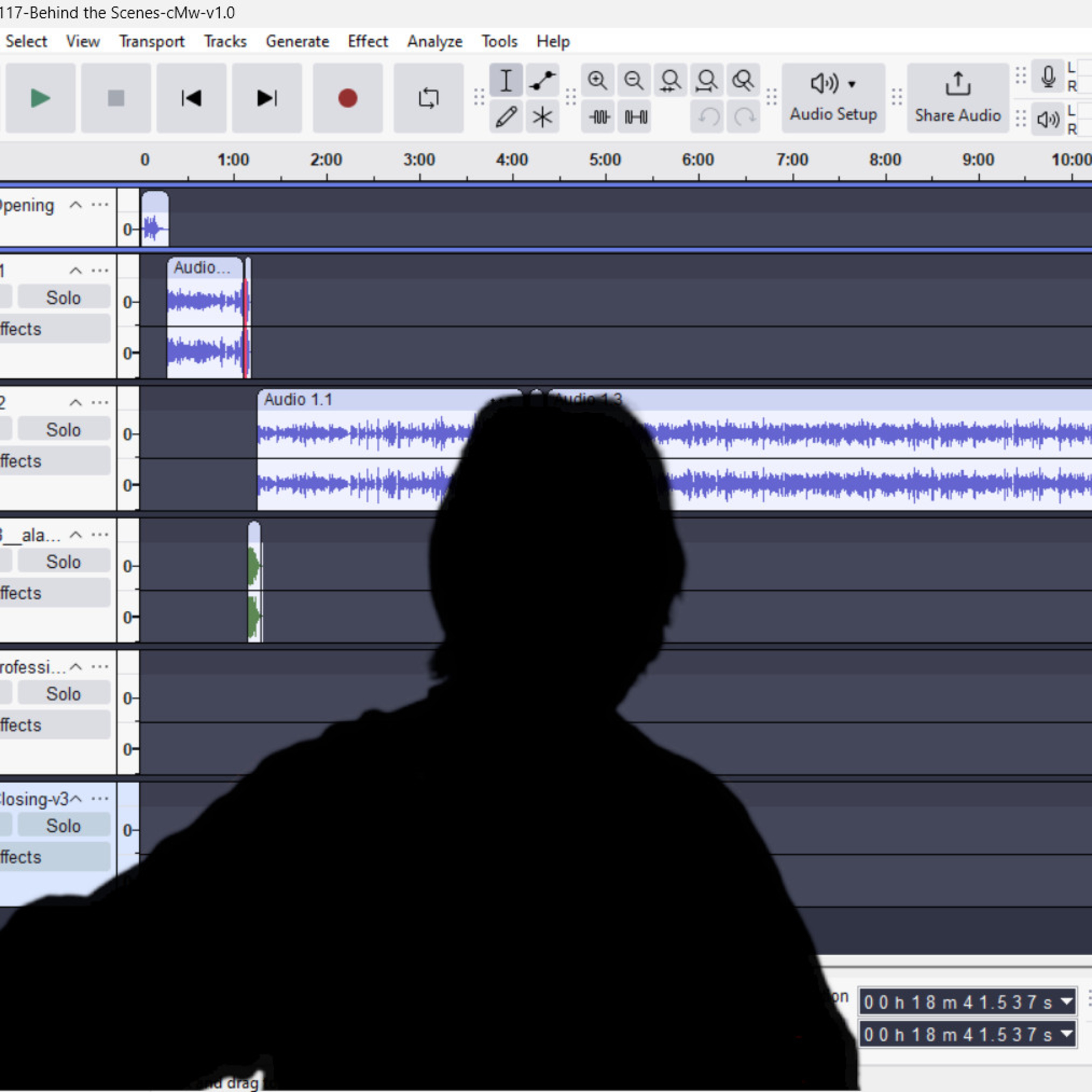This screenshot has width=1092, height=1092.
Task: Silence the audio selection
Action: point(635,117)
